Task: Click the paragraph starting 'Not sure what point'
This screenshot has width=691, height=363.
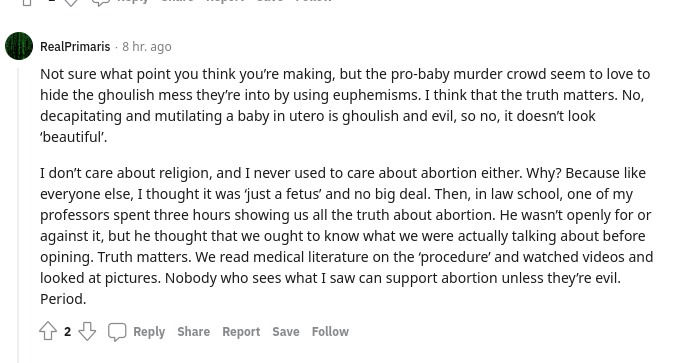Action: (x=347, y=105)
